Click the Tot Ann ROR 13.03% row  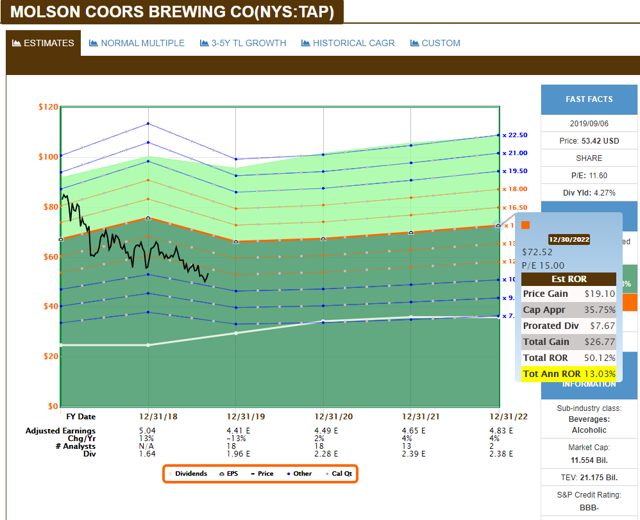pos(569,374)
